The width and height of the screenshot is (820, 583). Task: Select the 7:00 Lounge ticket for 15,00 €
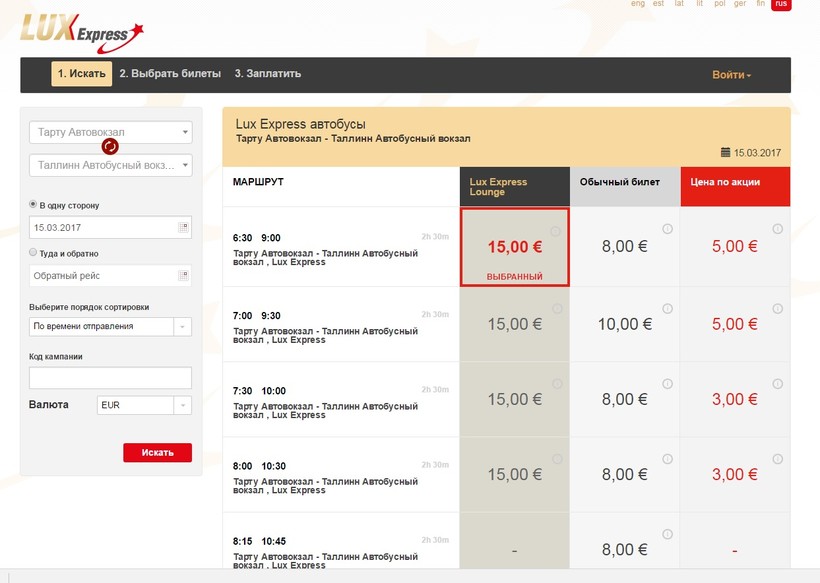(x=514, y=324)
